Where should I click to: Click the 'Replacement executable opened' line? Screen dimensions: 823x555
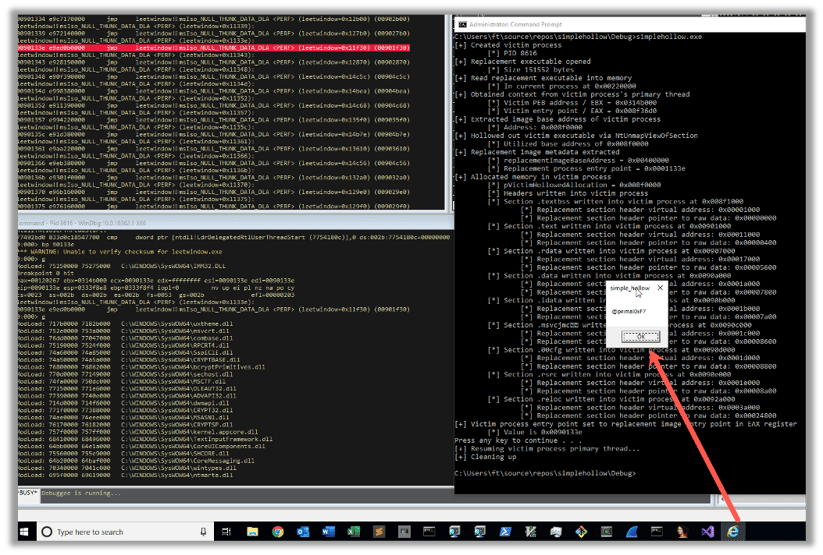(522, 61)
